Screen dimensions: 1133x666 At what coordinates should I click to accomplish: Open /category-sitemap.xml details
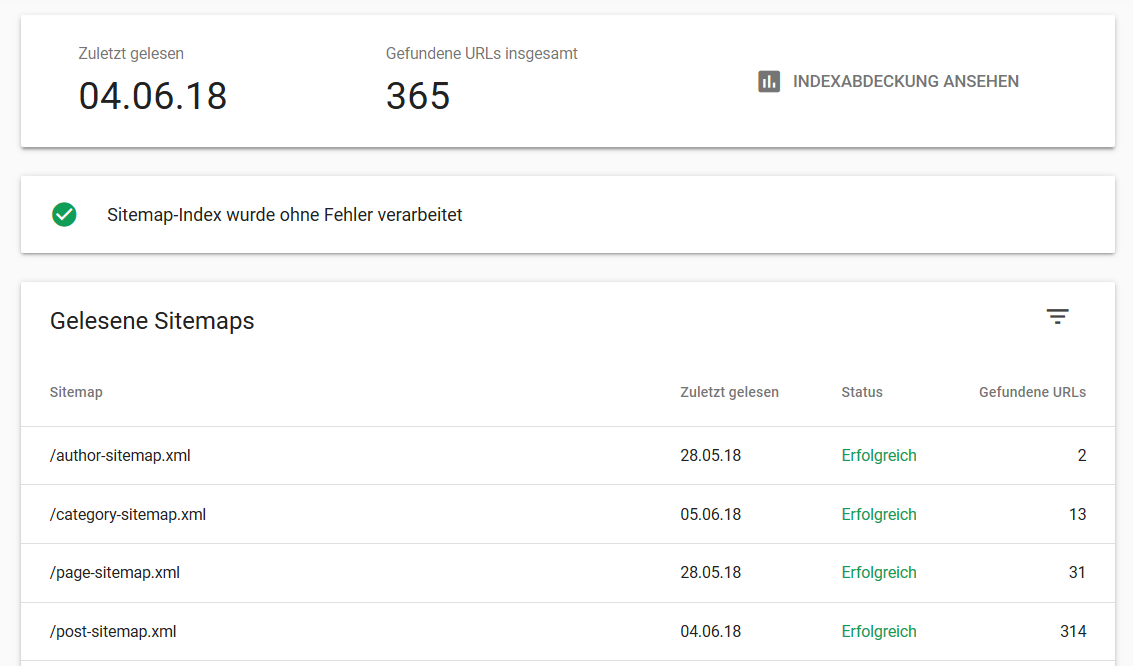(x=127, y=514)
